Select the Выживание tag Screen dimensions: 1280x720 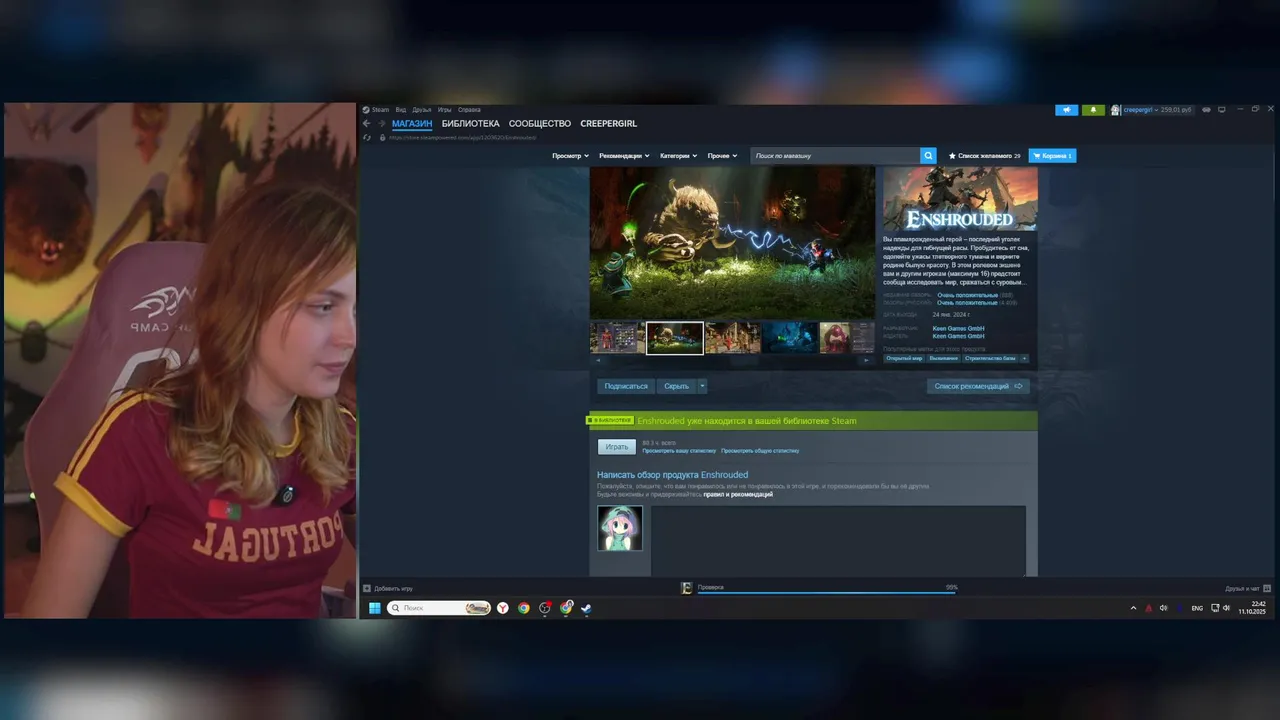[943, 358]
